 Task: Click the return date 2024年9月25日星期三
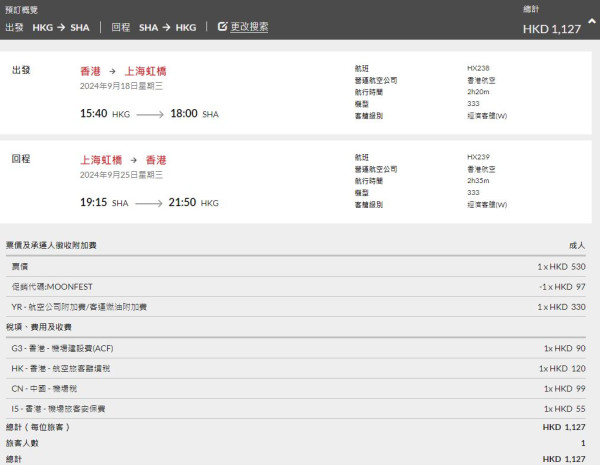click(121, 175)
